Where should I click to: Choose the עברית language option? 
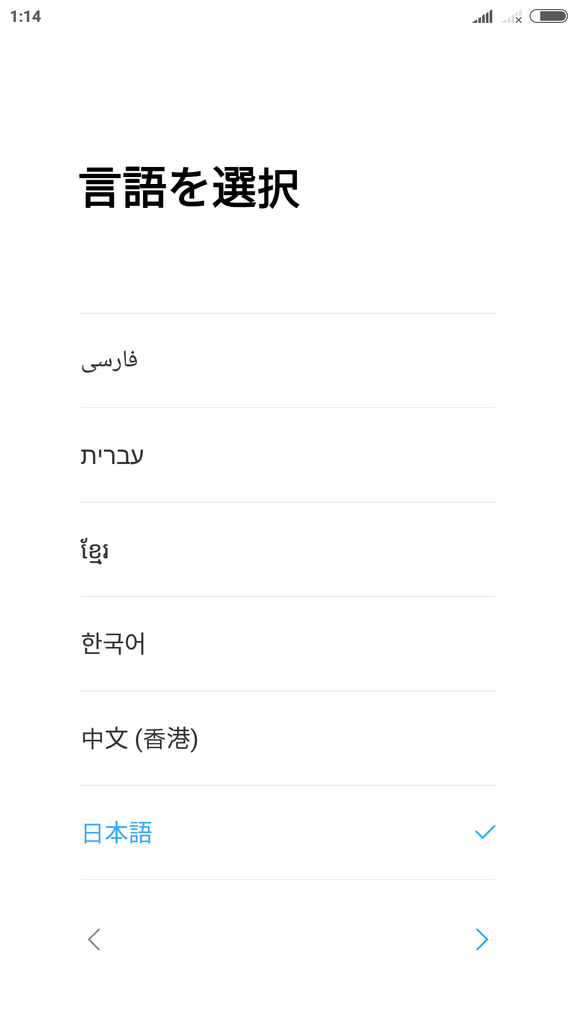click(287, 455)
